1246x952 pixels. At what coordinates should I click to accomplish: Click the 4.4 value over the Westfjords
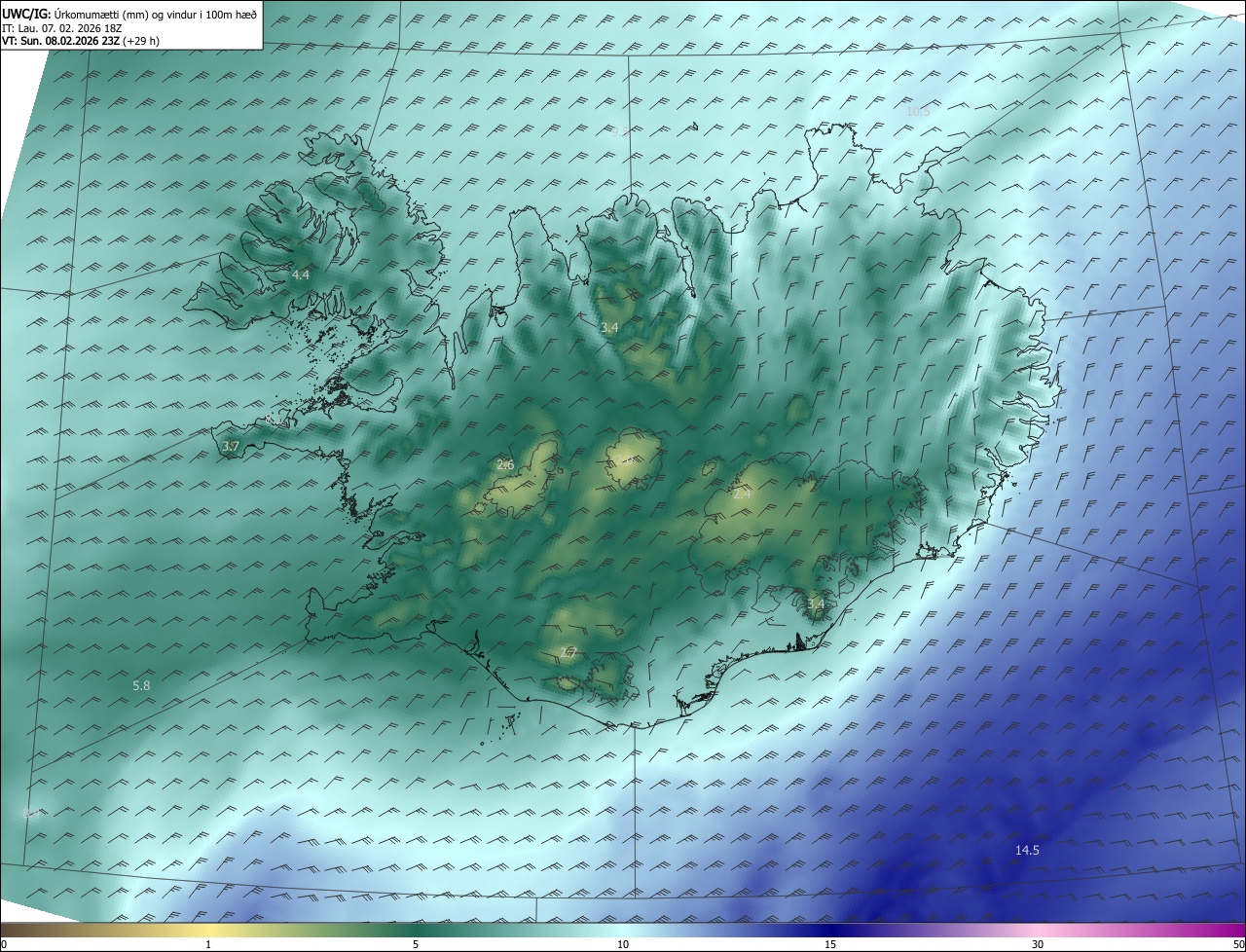tap(301, 275)
